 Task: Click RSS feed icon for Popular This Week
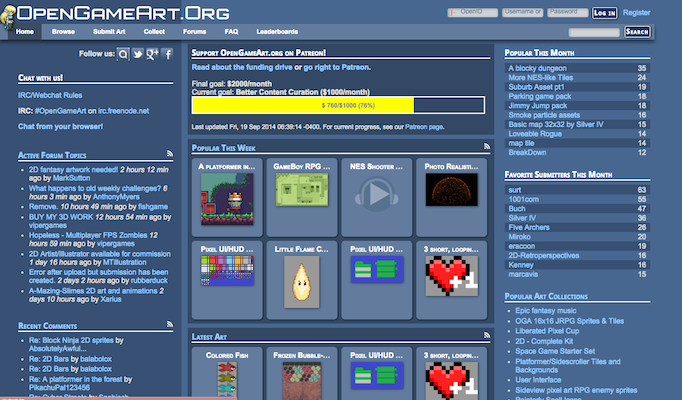[487, 146]
